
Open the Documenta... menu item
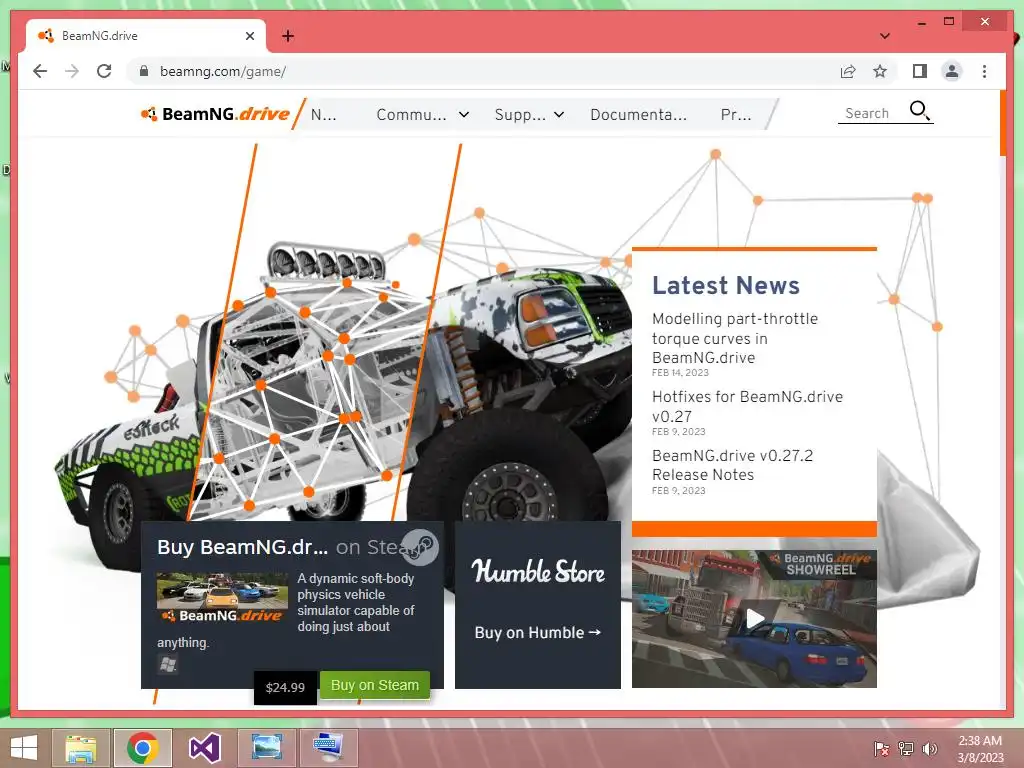638,115
